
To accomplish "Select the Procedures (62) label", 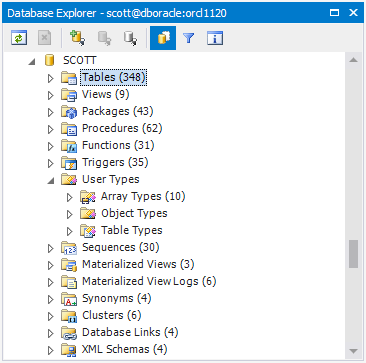I will coord(122,128).
